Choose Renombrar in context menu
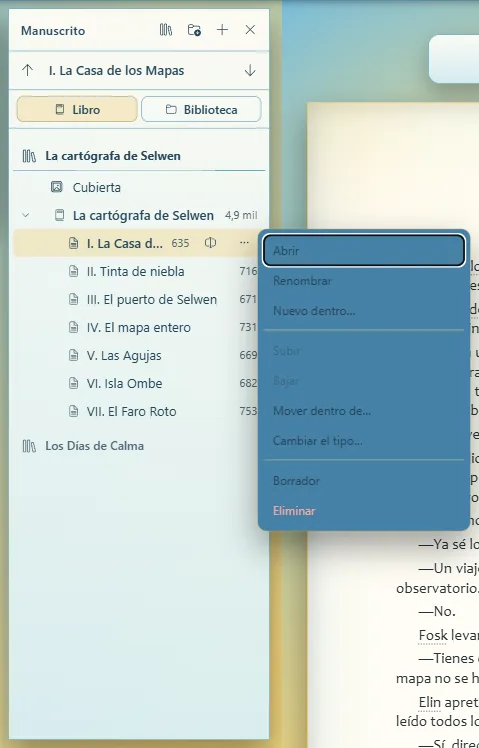 [364, 281]
